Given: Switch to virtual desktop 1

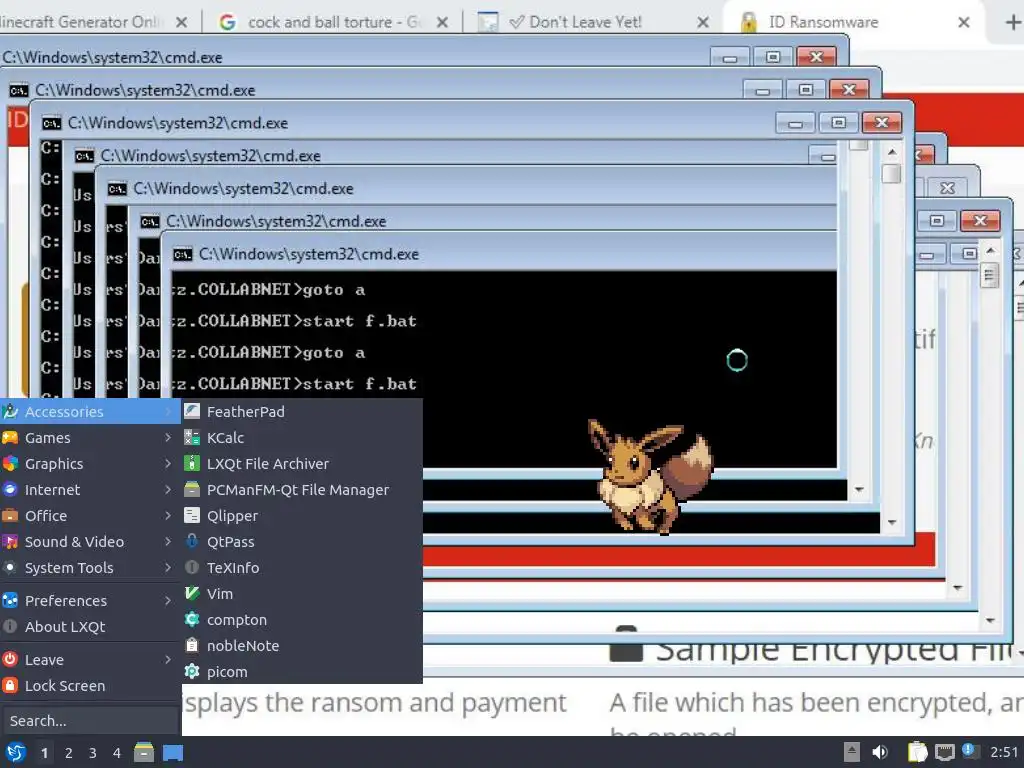Looking at the screenshot, I should click(44, 753).
